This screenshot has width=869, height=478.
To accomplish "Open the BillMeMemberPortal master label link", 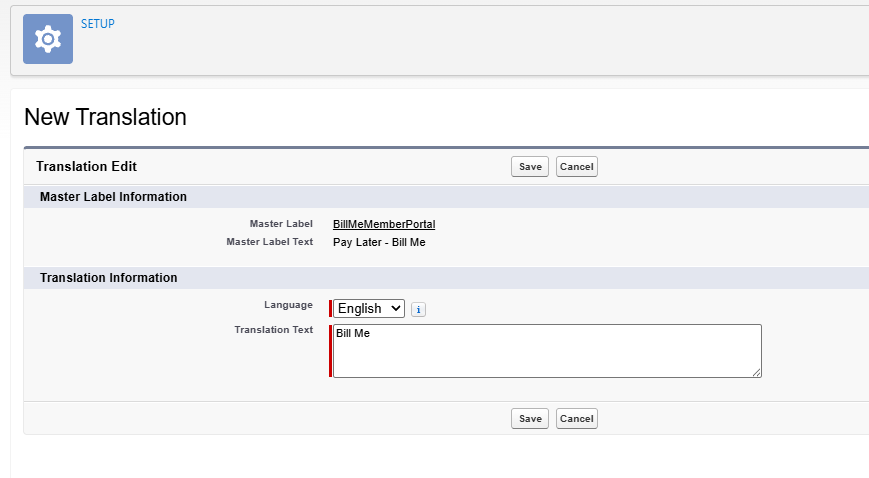I will point(383,225).
